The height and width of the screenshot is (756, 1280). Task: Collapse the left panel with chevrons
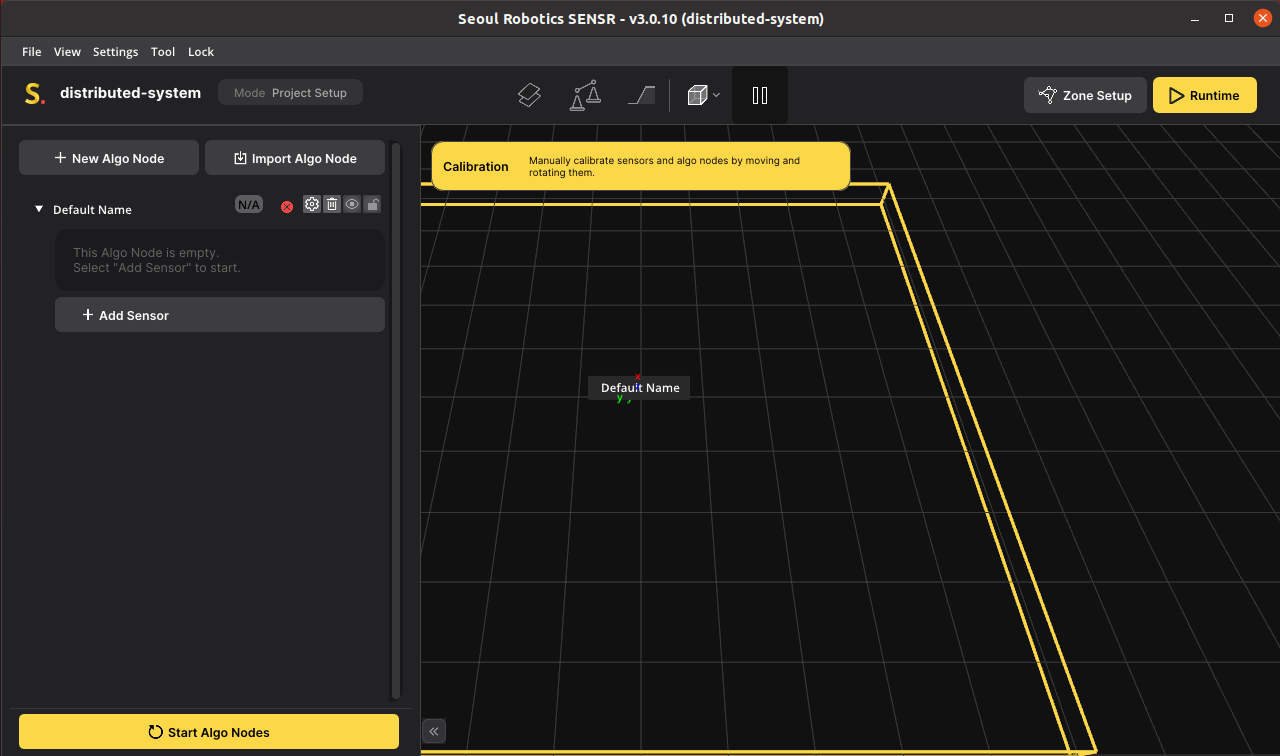click(434, 731)
